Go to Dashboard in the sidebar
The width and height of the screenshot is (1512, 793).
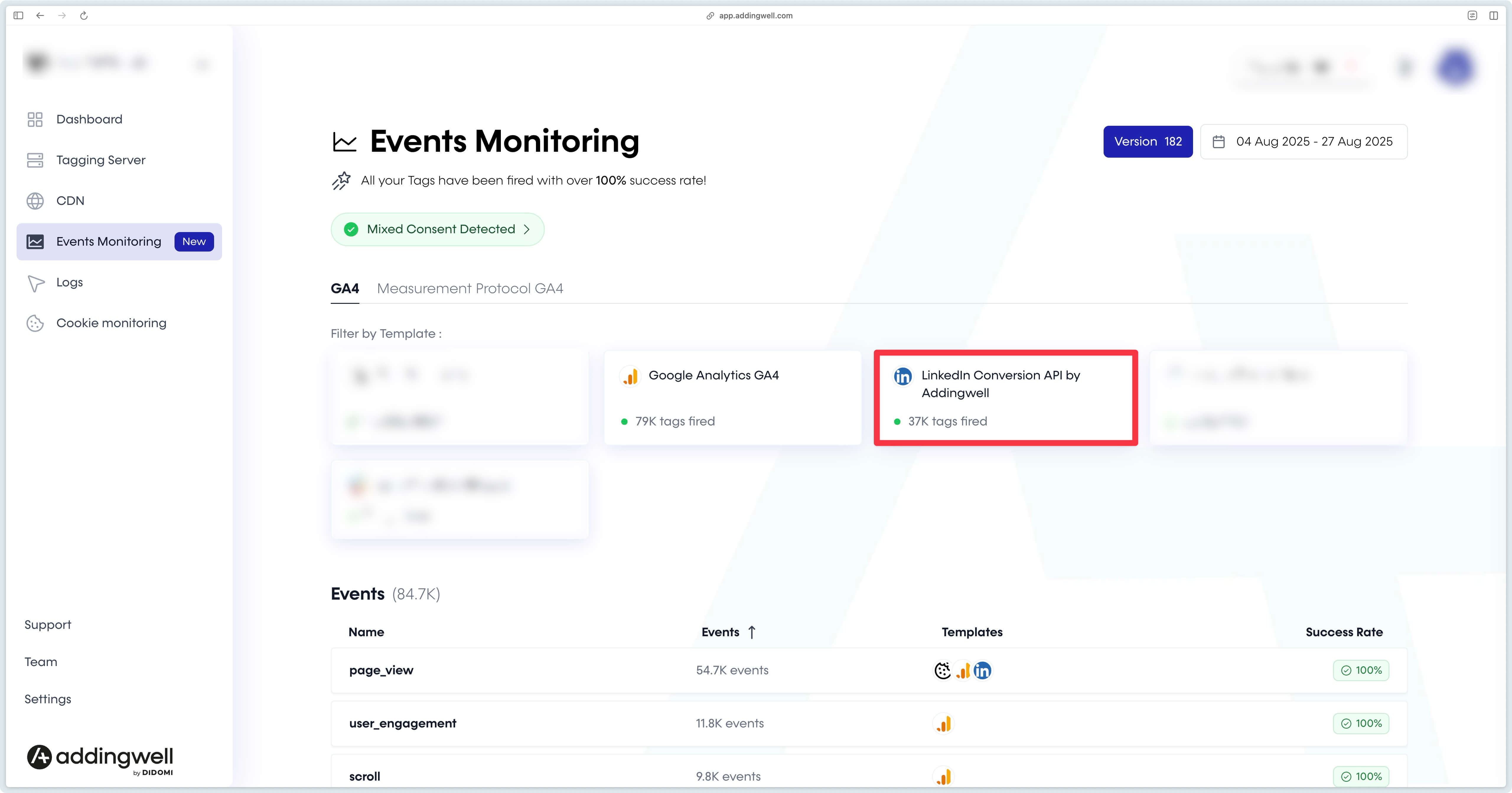coord(89,119)
